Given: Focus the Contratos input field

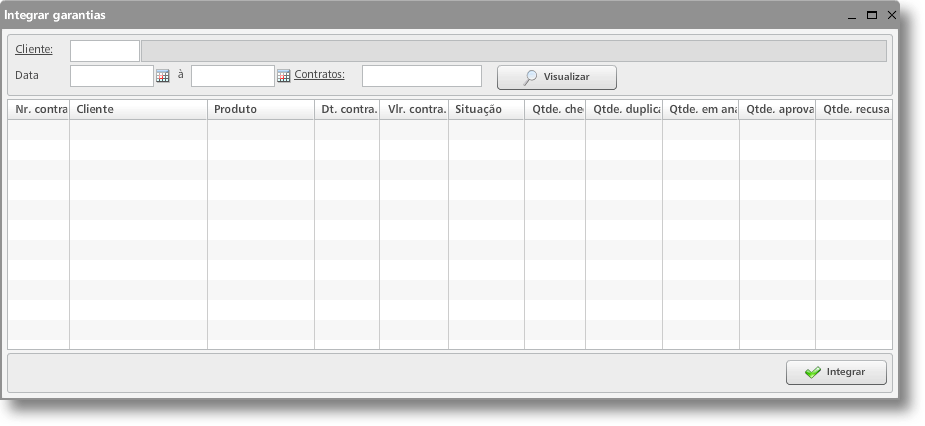Looking at the screenshot, I should (422, 76).
